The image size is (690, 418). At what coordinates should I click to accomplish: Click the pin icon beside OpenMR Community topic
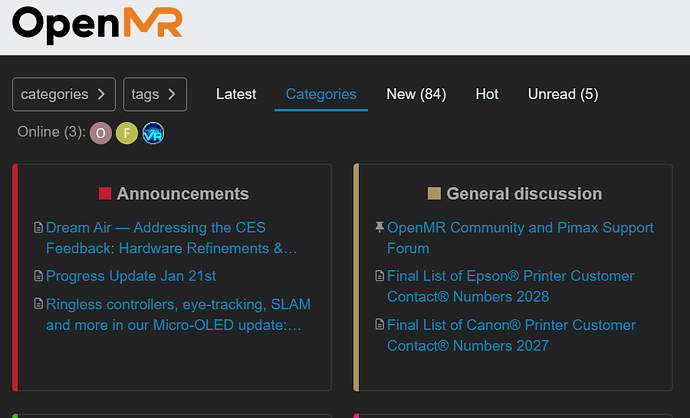379,228
